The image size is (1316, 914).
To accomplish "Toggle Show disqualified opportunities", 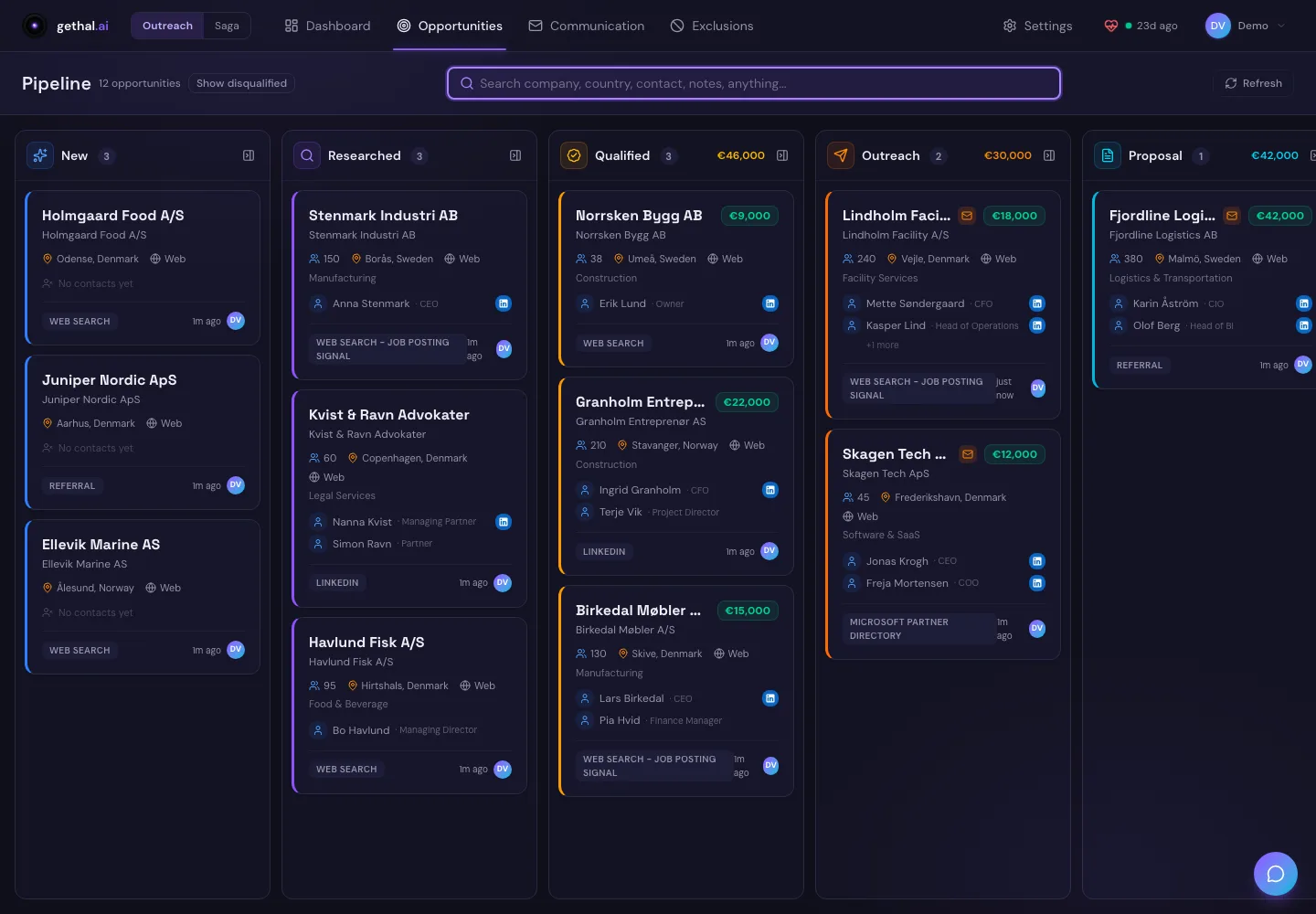I will point(241,83).
